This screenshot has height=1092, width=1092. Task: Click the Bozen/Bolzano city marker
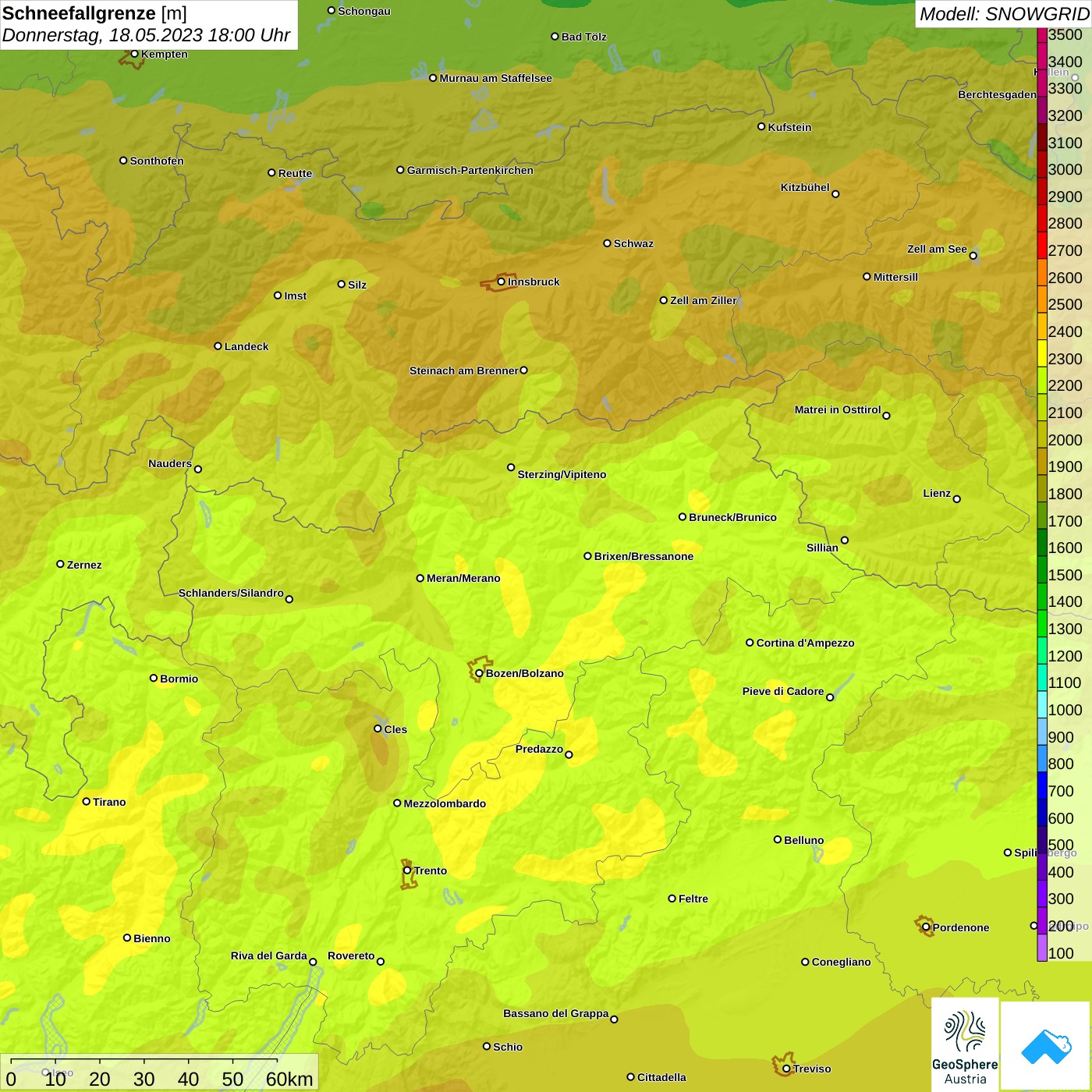[x=479, y=673]
